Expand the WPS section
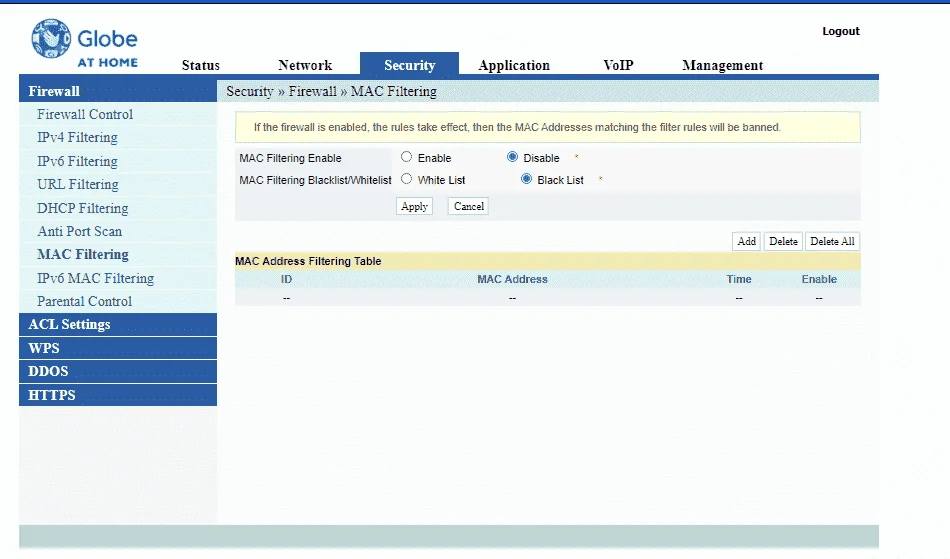 click(118, 348)
